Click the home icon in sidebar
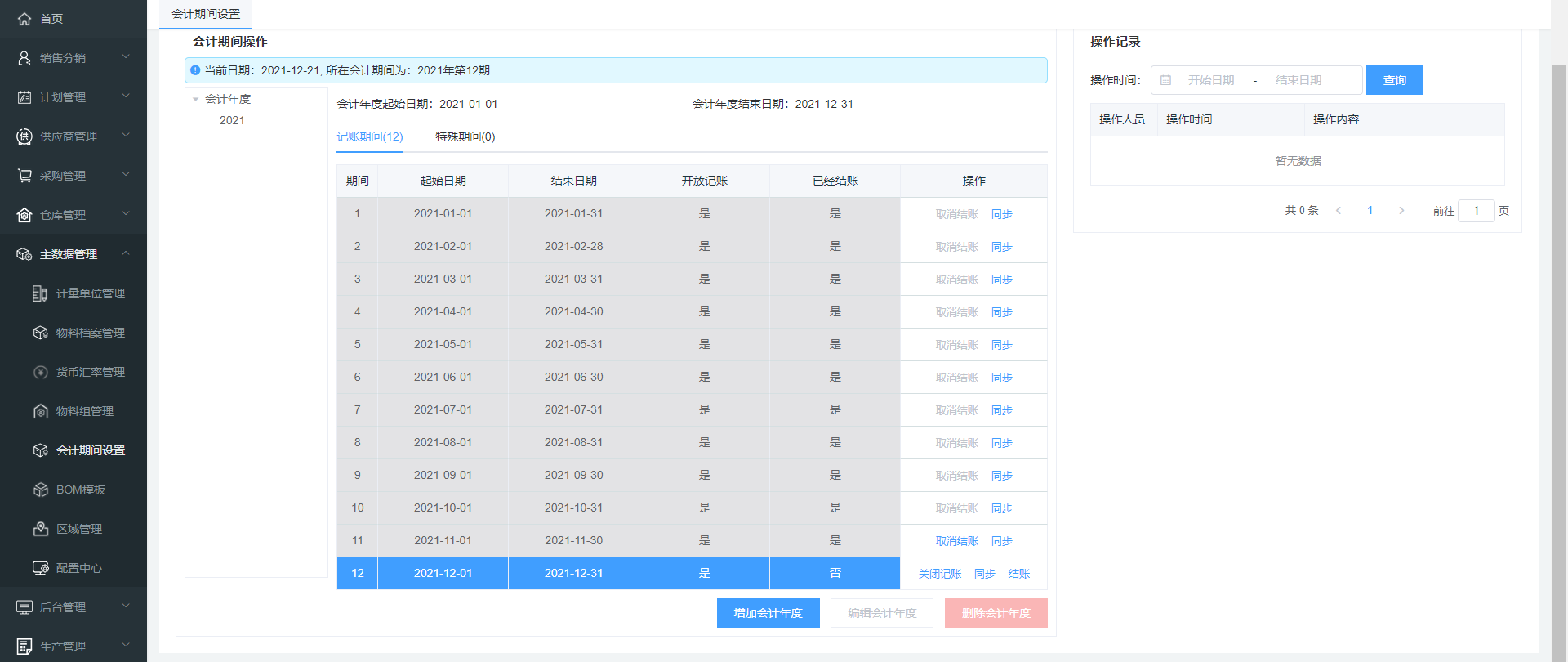 [x=24, y=19]
